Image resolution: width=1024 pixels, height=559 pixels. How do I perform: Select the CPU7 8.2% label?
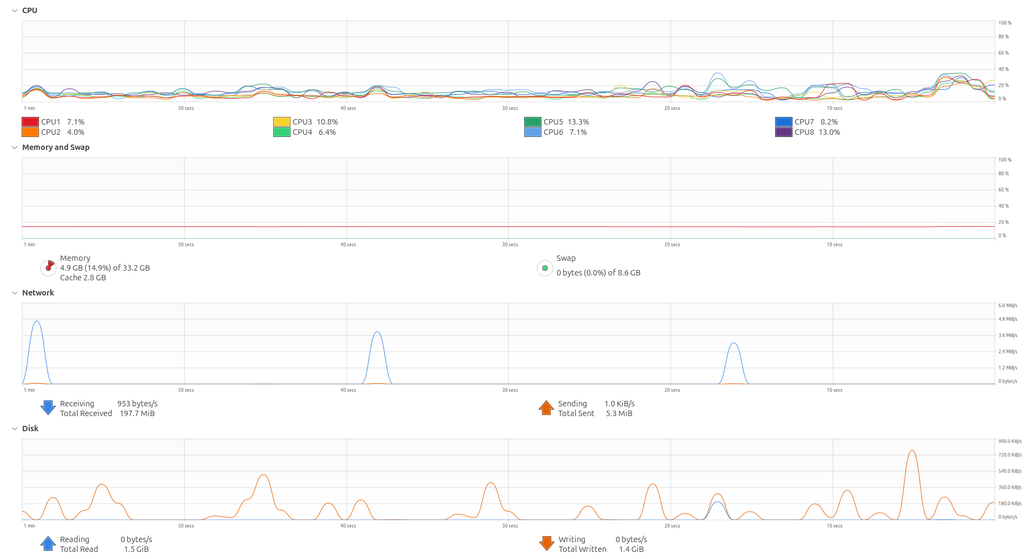(x=816, y=122)
